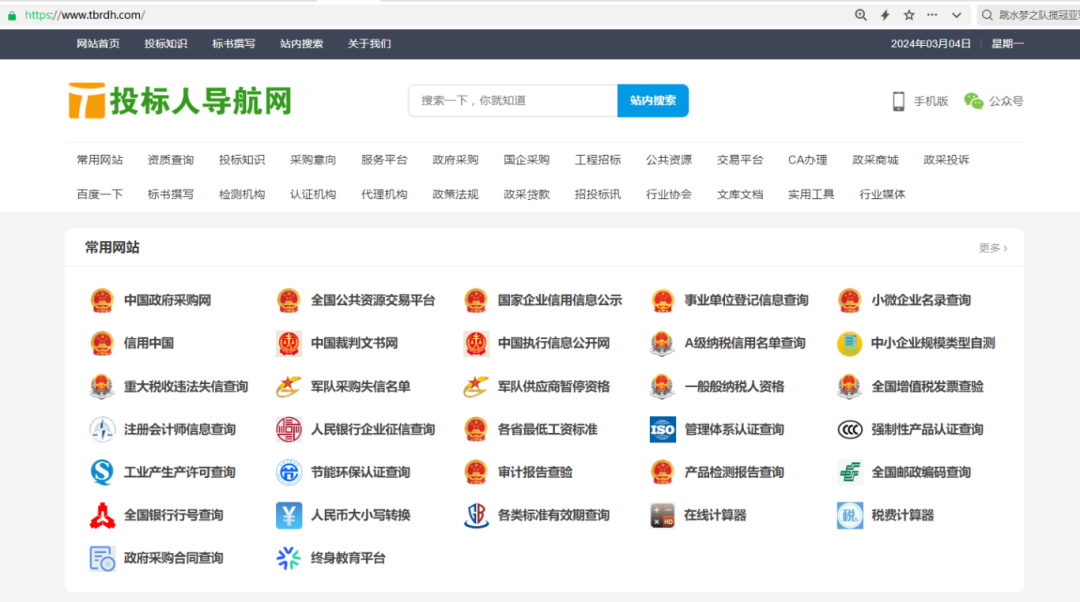Select the 政采贷款 category tab
The image size is (1080, 602).
coord(526,194)
